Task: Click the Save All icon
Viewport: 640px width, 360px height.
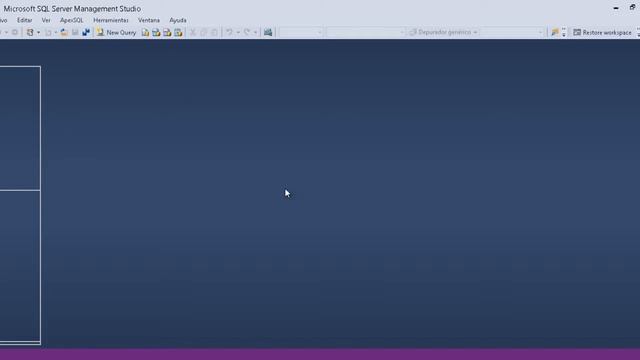Action: pos(86,32)
